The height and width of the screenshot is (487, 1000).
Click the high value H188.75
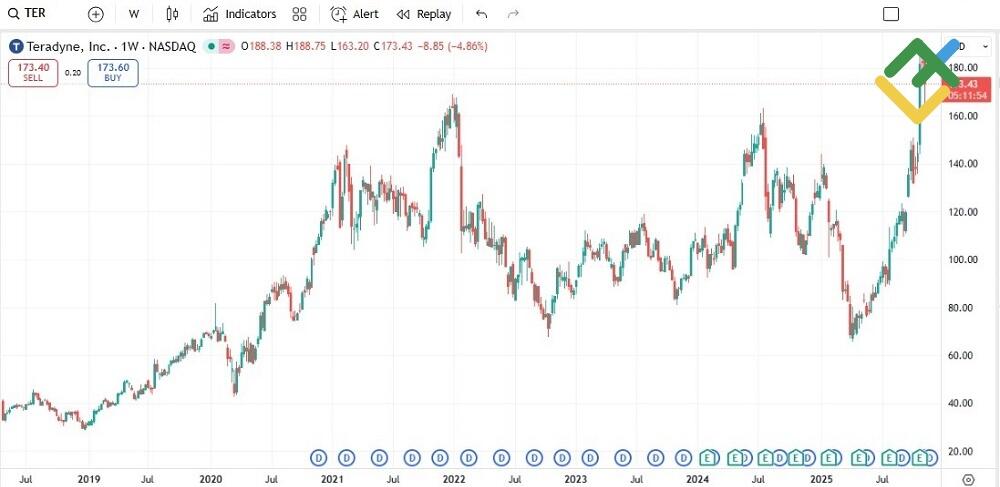pos(306,47)
